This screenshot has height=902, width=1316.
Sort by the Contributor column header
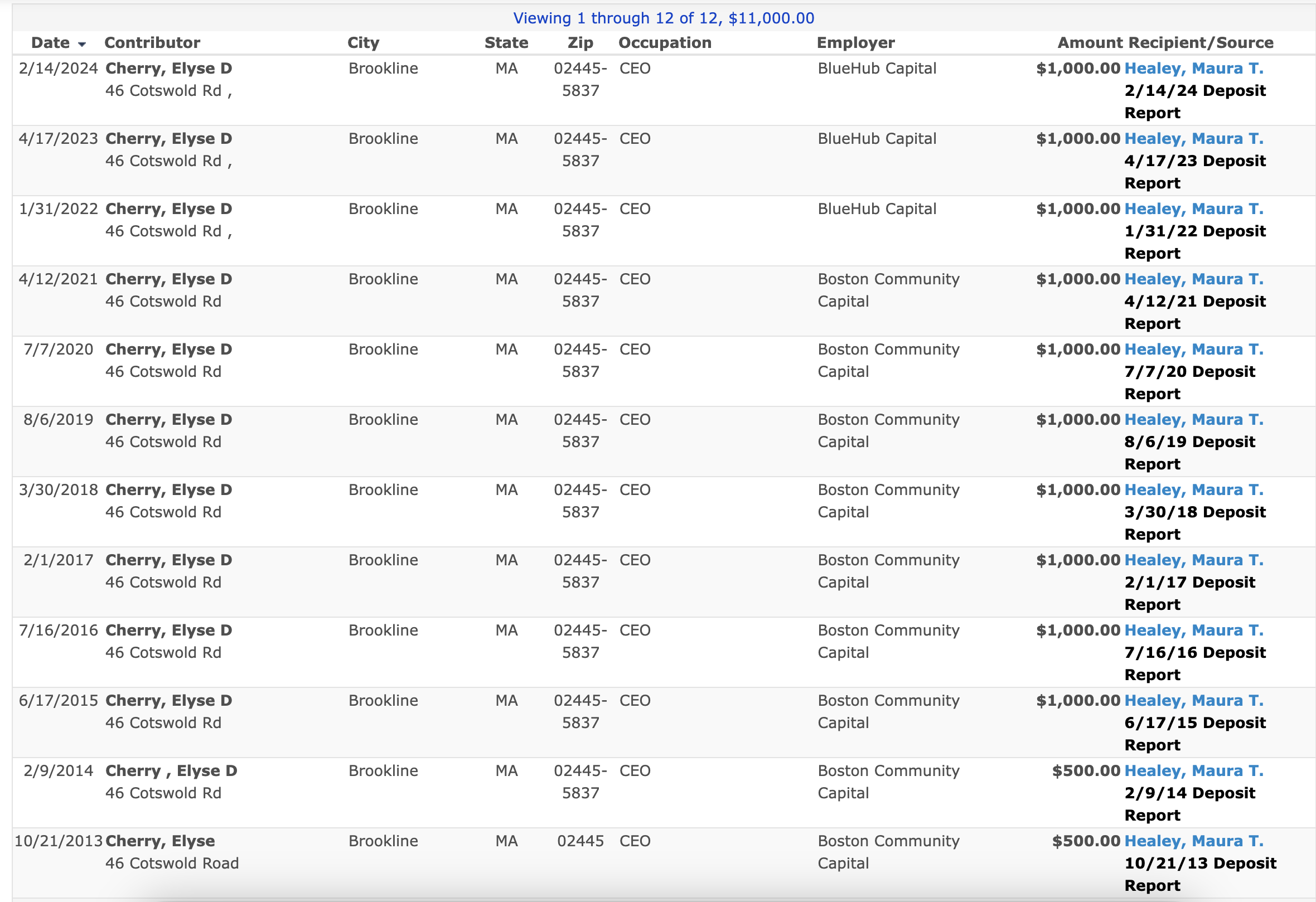(152, 42)
